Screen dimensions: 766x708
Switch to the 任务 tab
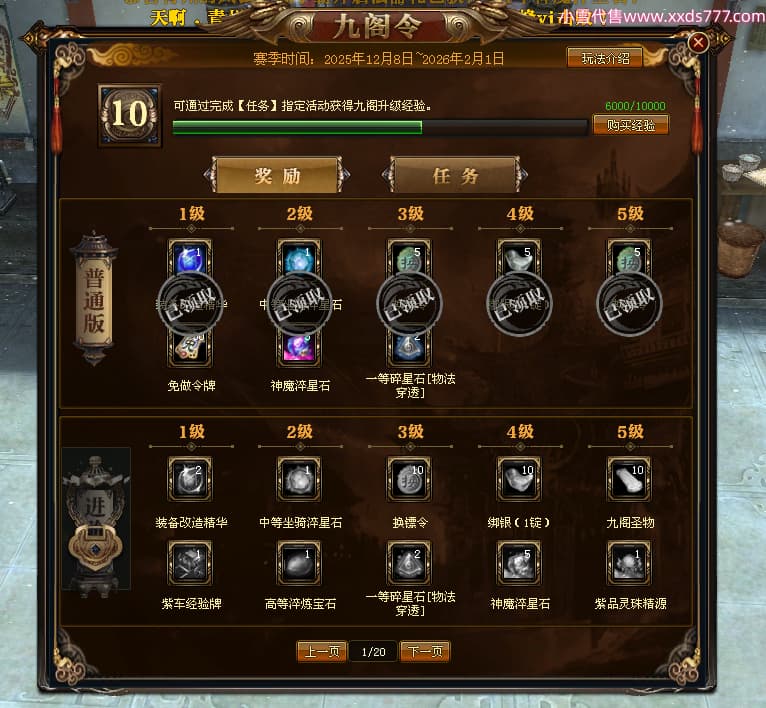[x=455, y=175]
